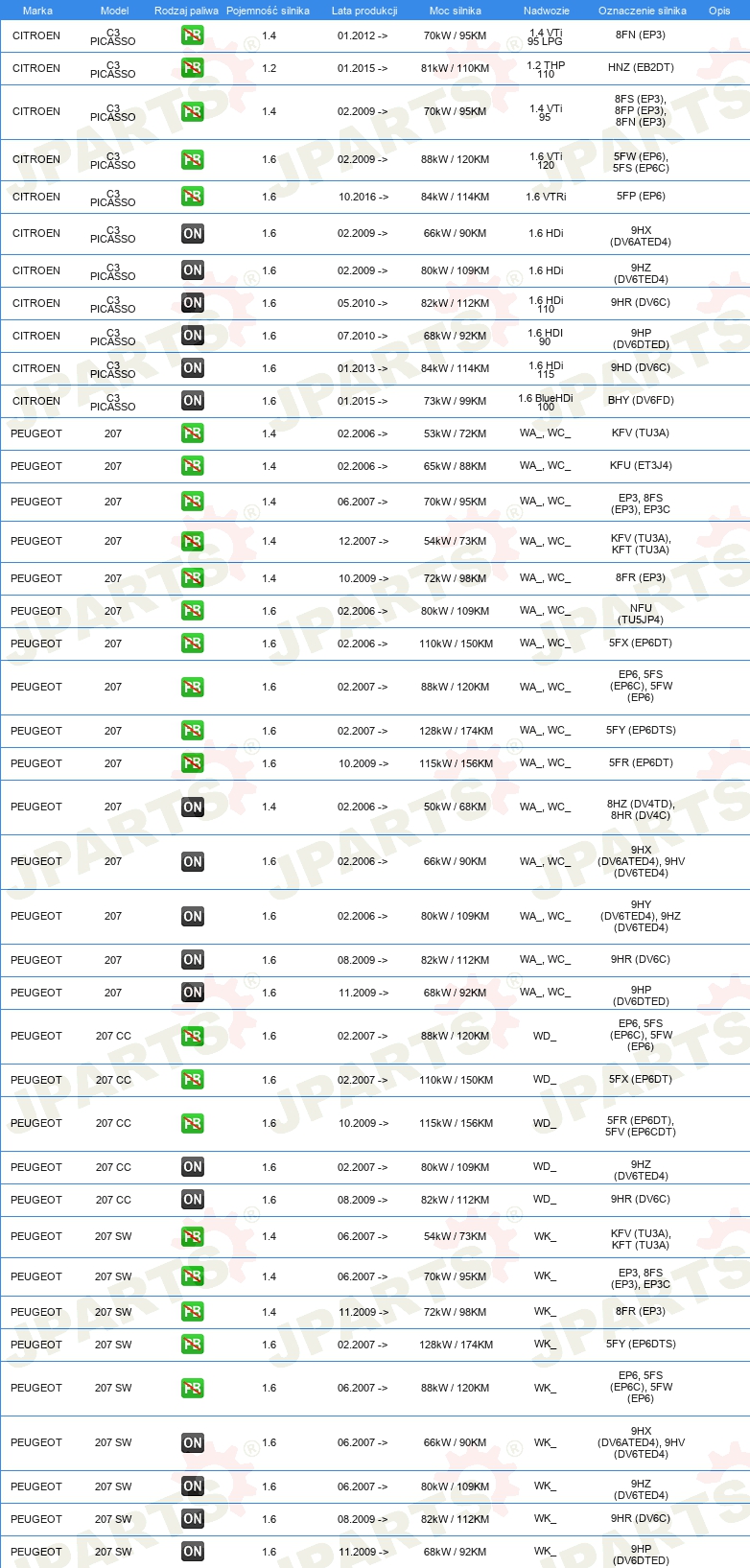
Task: Select the ON icon for Peugeot 207 68kW / 92KM
Action: point(192,993)
